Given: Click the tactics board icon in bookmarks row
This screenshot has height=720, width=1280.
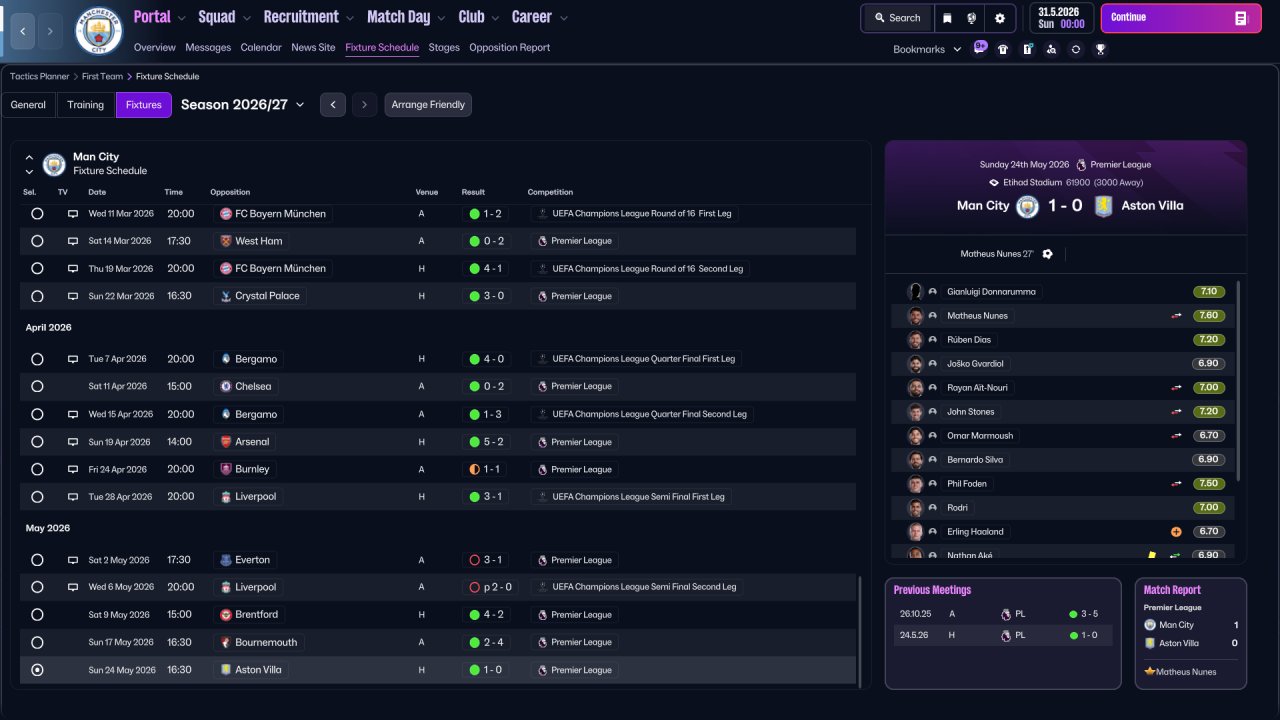Looking at the screenshot, I should [1027, 49].
